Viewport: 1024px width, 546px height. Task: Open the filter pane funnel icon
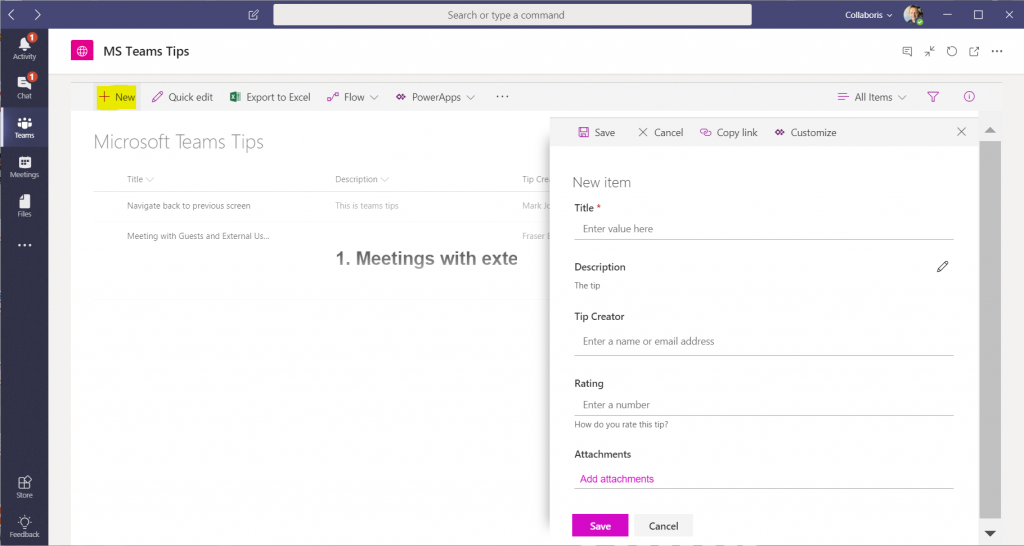933,97
